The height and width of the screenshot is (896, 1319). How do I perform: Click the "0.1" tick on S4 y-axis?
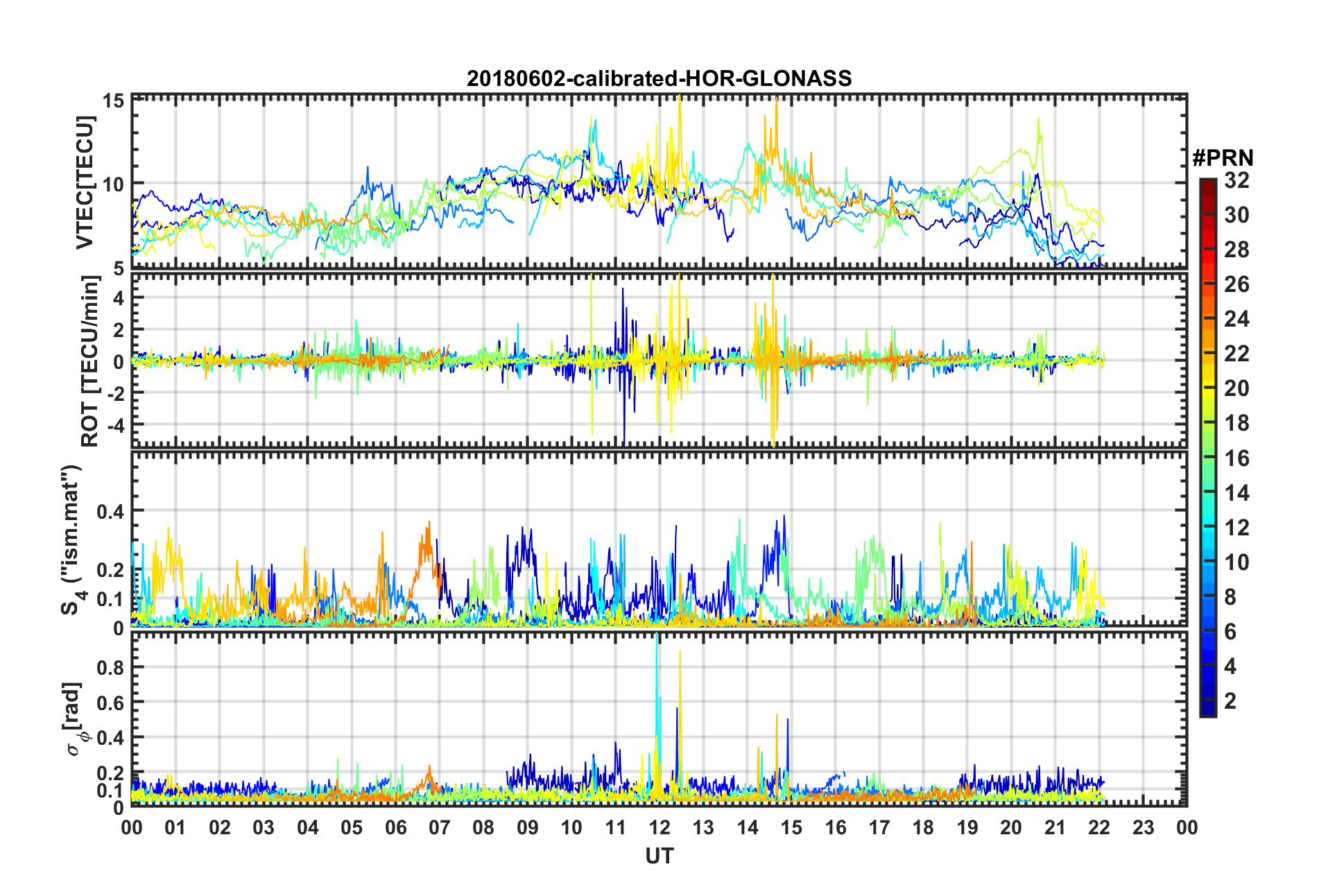(x=110, y=599)
